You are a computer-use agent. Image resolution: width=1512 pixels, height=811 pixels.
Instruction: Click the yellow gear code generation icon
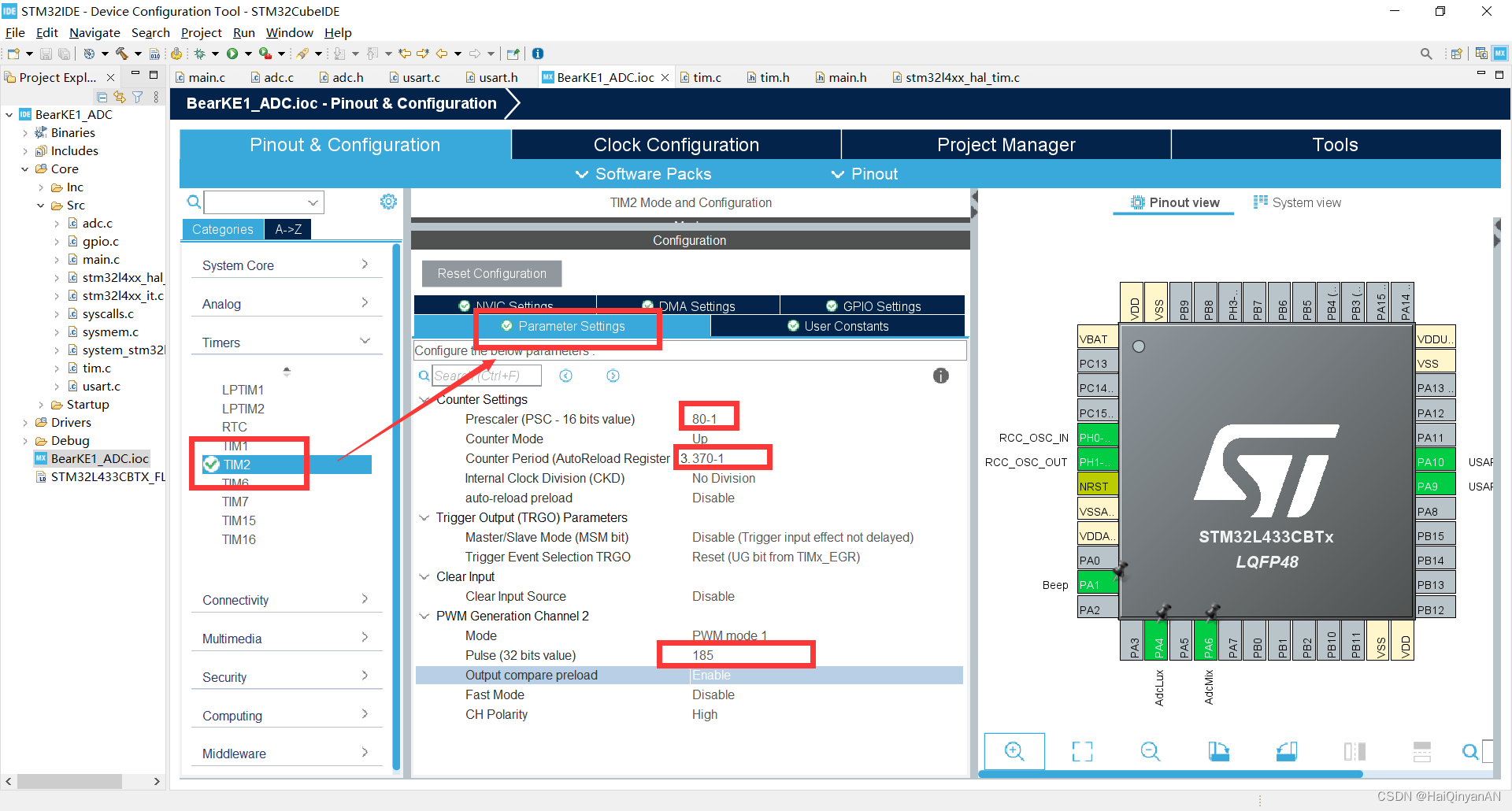click(x=176, y=54)
